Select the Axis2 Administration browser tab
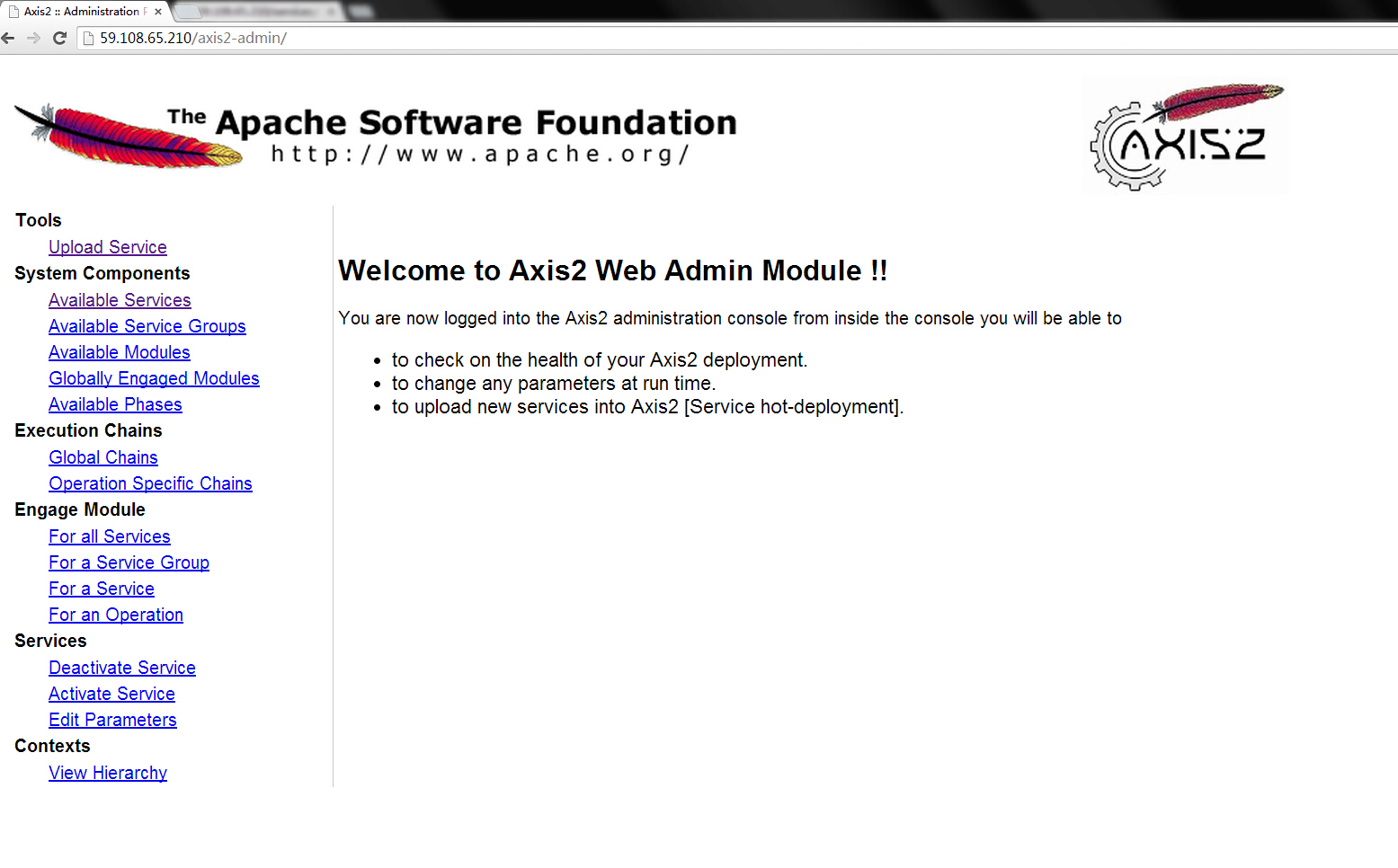This screenshot has width=1398, height=868. tap(85, 12)
